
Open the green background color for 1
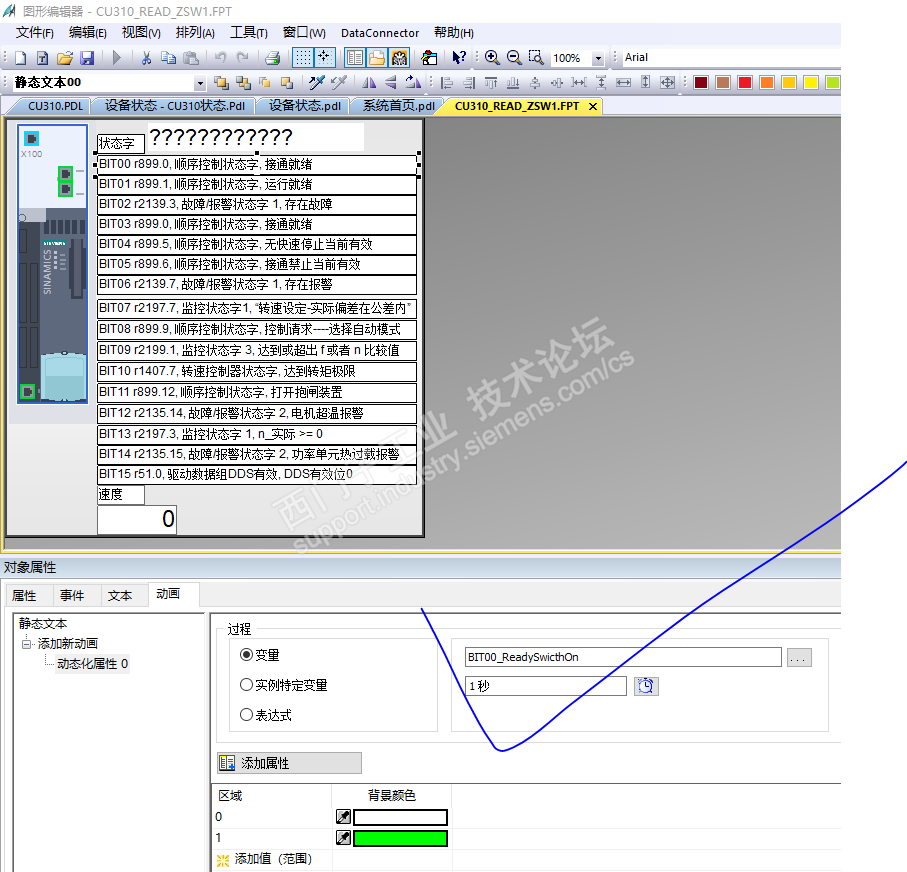pyautogui.click(x=400, y=838)
